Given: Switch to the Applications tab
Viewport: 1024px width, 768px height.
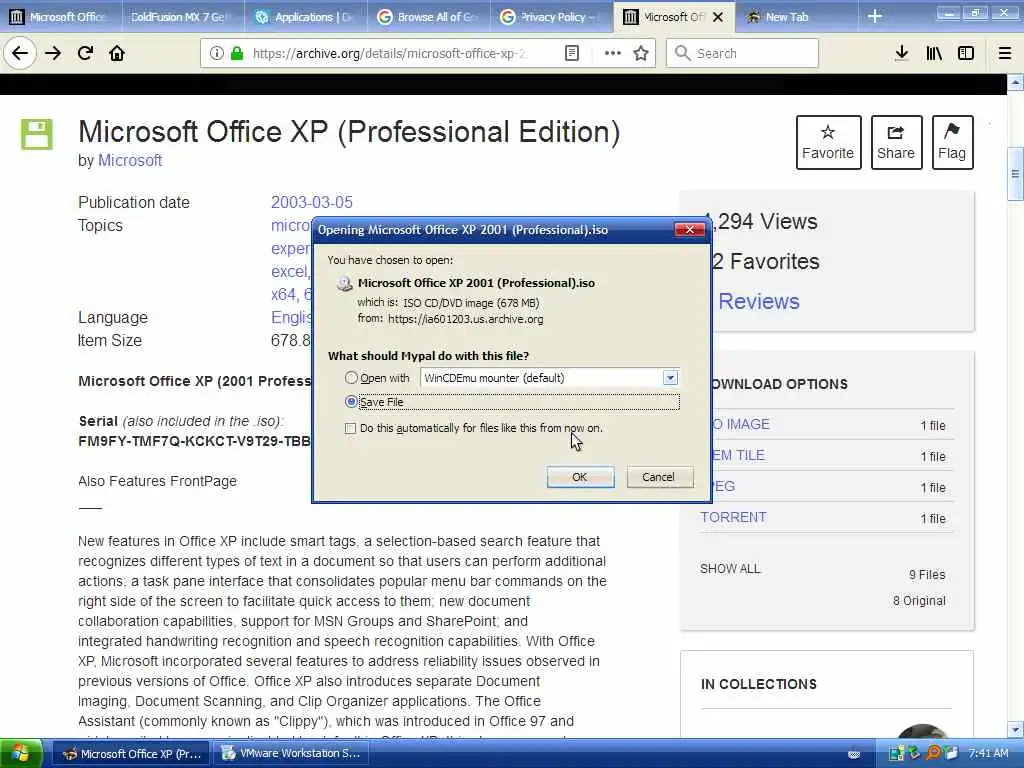Looking at the screenshot, I should coord(306,17).
